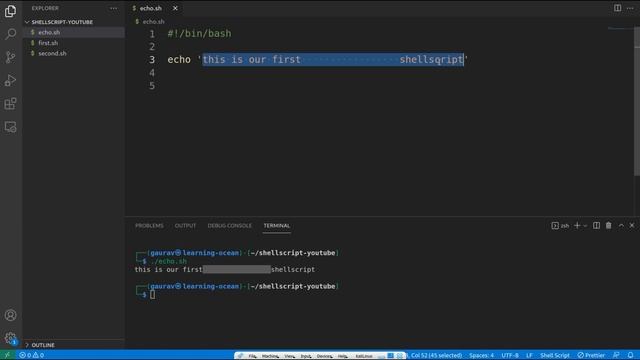This screenshot has height=360, width=640.
Task: Change indentation Spaces: 4
Action: click(481, 355)
